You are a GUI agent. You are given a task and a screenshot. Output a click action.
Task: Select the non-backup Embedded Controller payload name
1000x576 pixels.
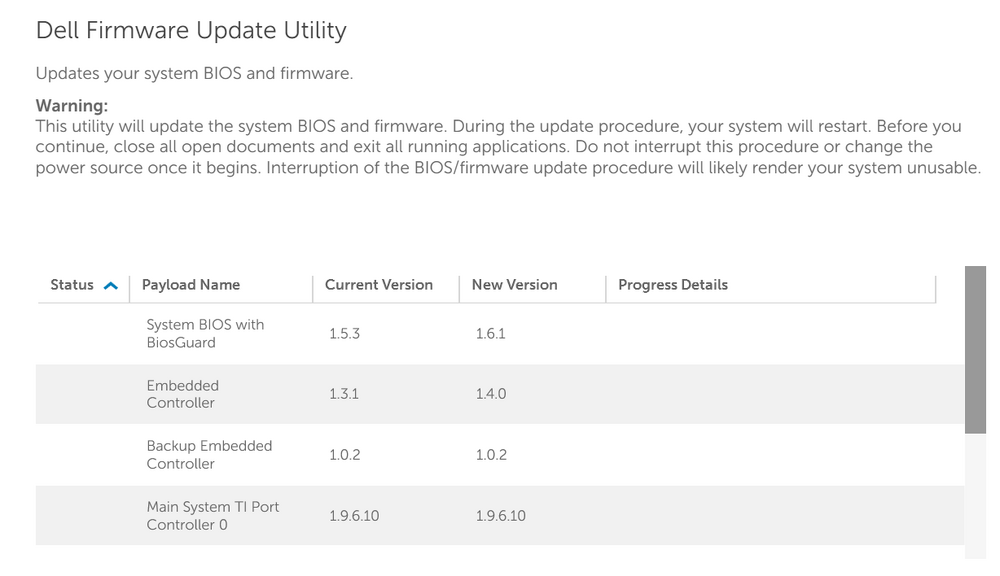point(182,394)
